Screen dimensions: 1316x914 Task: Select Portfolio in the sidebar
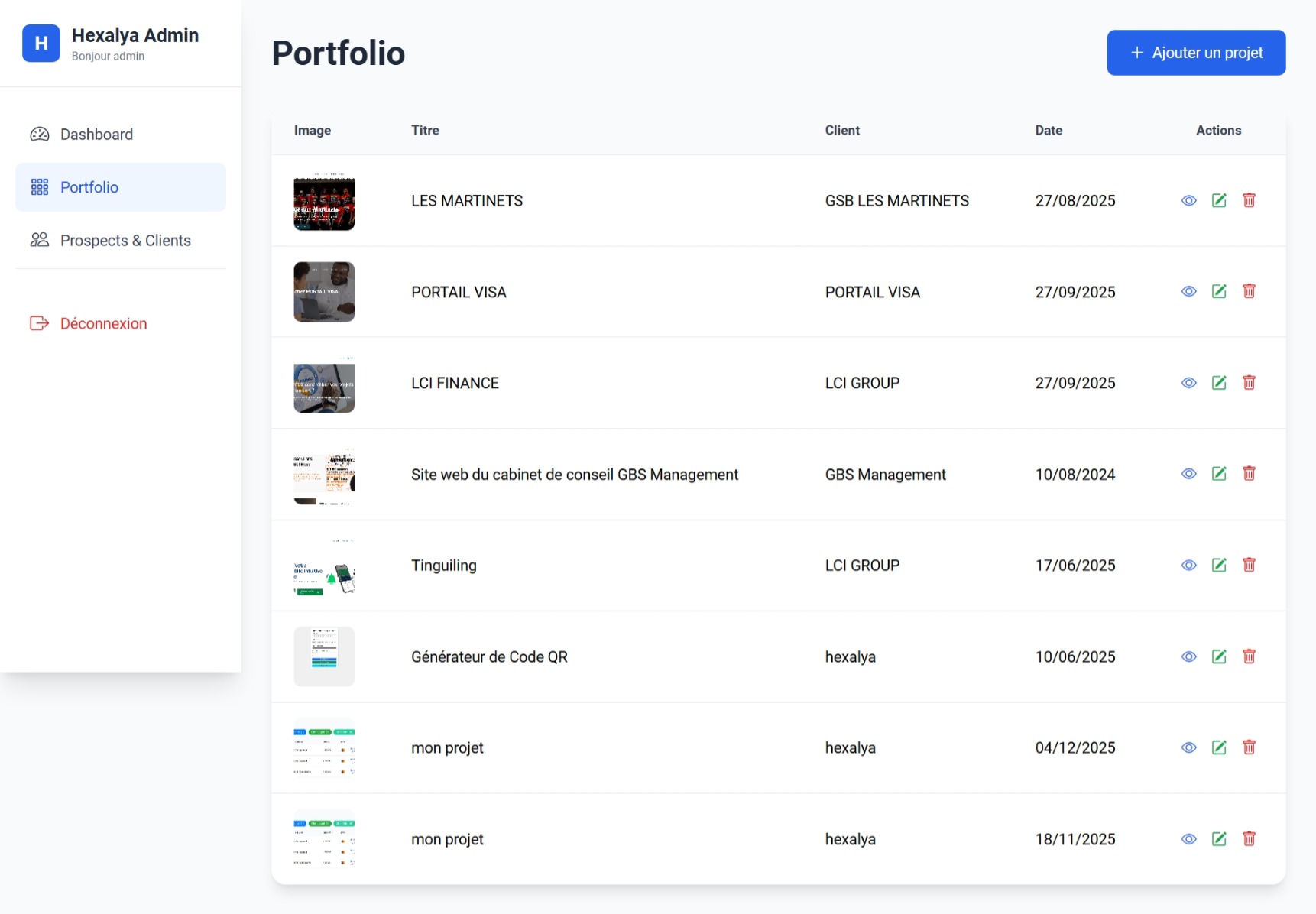click(89, 187)
